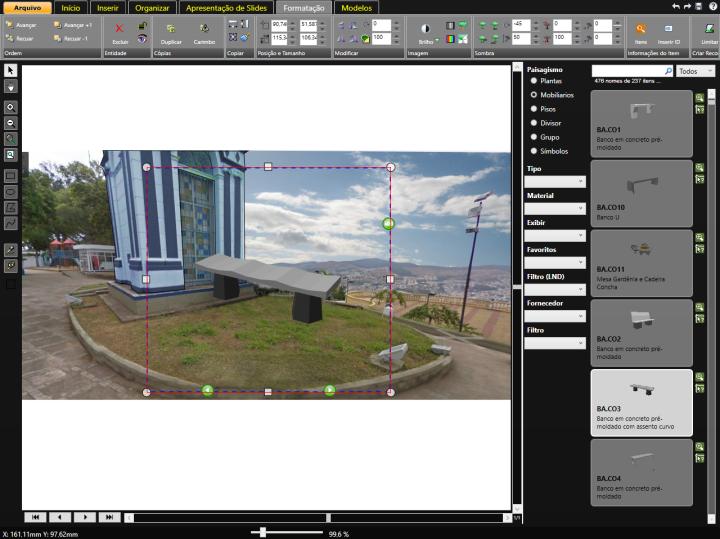Select the zoom out tool
The height and width of the screenshot is (539, 720).
pyautogui.click(x=11, y=123)
